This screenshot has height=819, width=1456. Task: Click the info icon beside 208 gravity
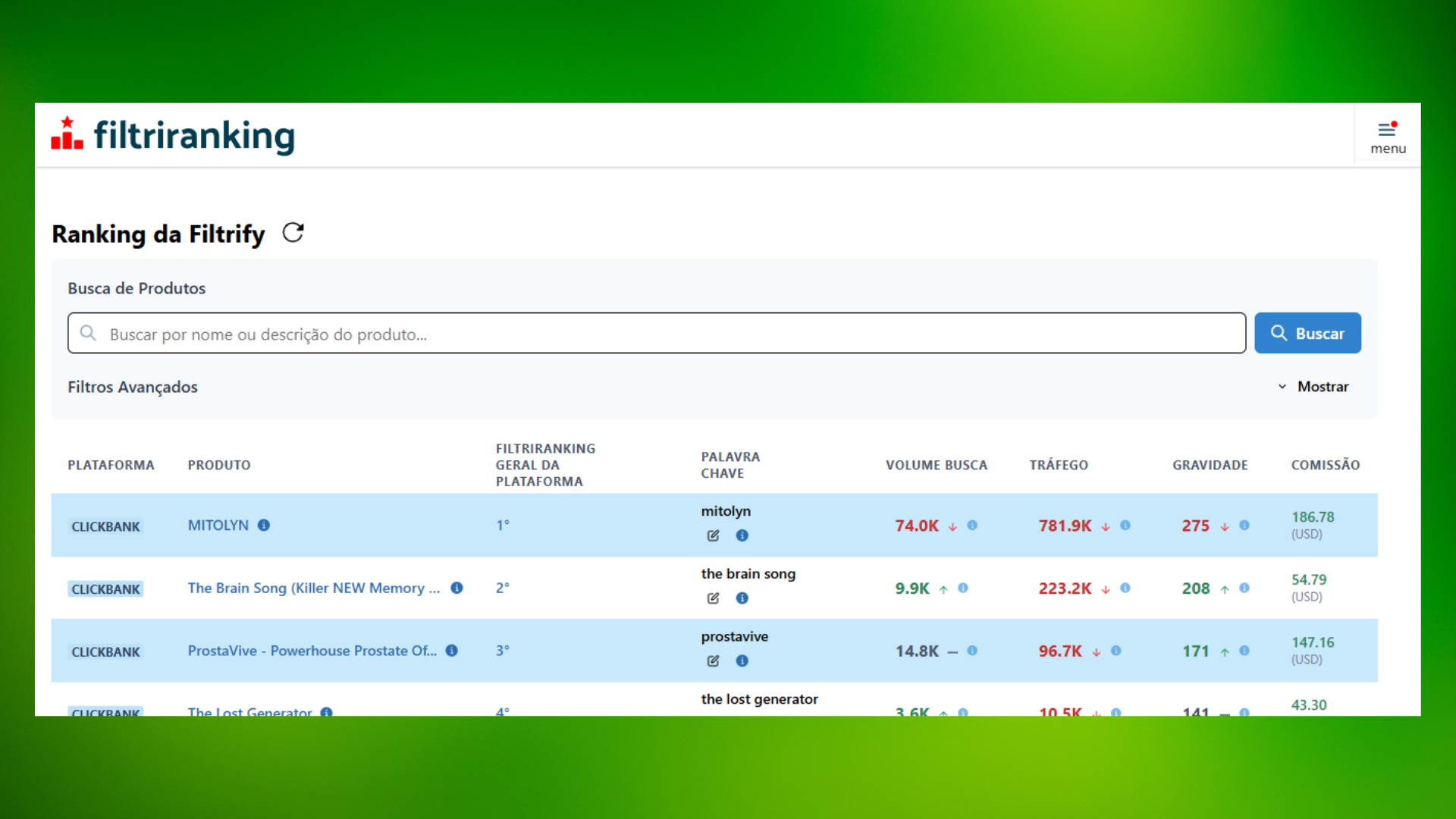click(1244, 588)
